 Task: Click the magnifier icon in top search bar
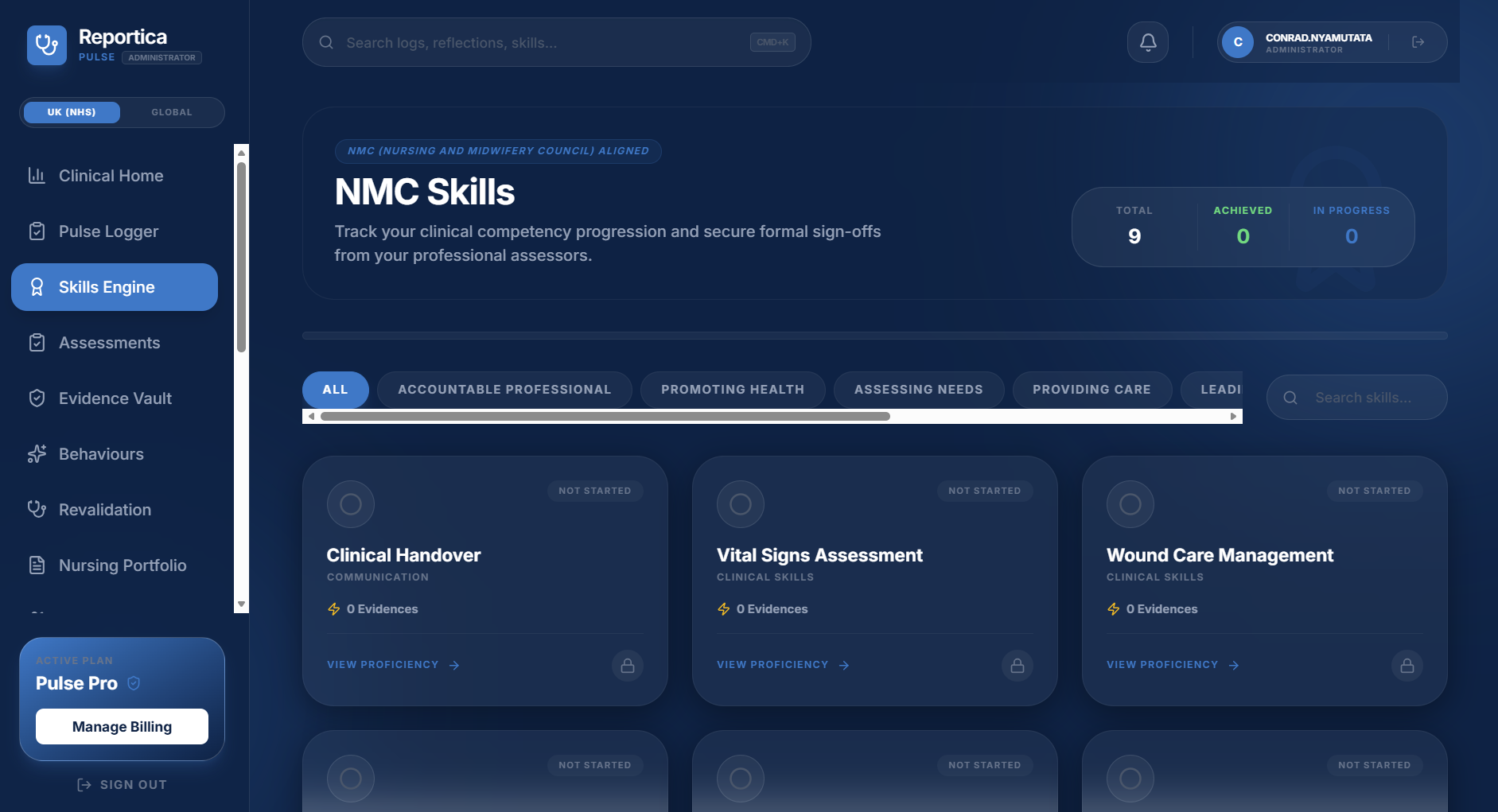click(326, 42)
